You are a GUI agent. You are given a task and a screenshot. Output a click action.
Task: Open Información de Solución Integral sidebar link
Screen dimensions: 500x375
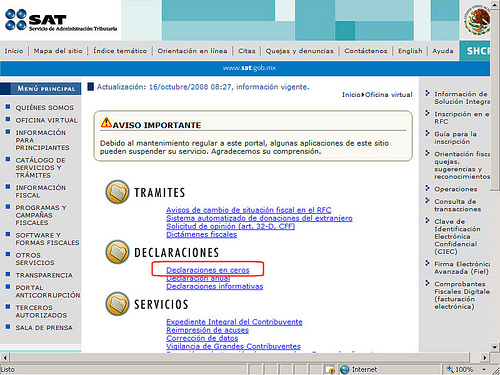click(462, 98)
